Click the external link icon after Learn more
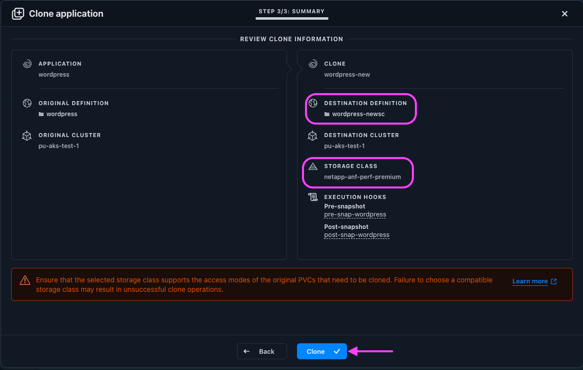The image size is (583, 370). click(554, 281)
